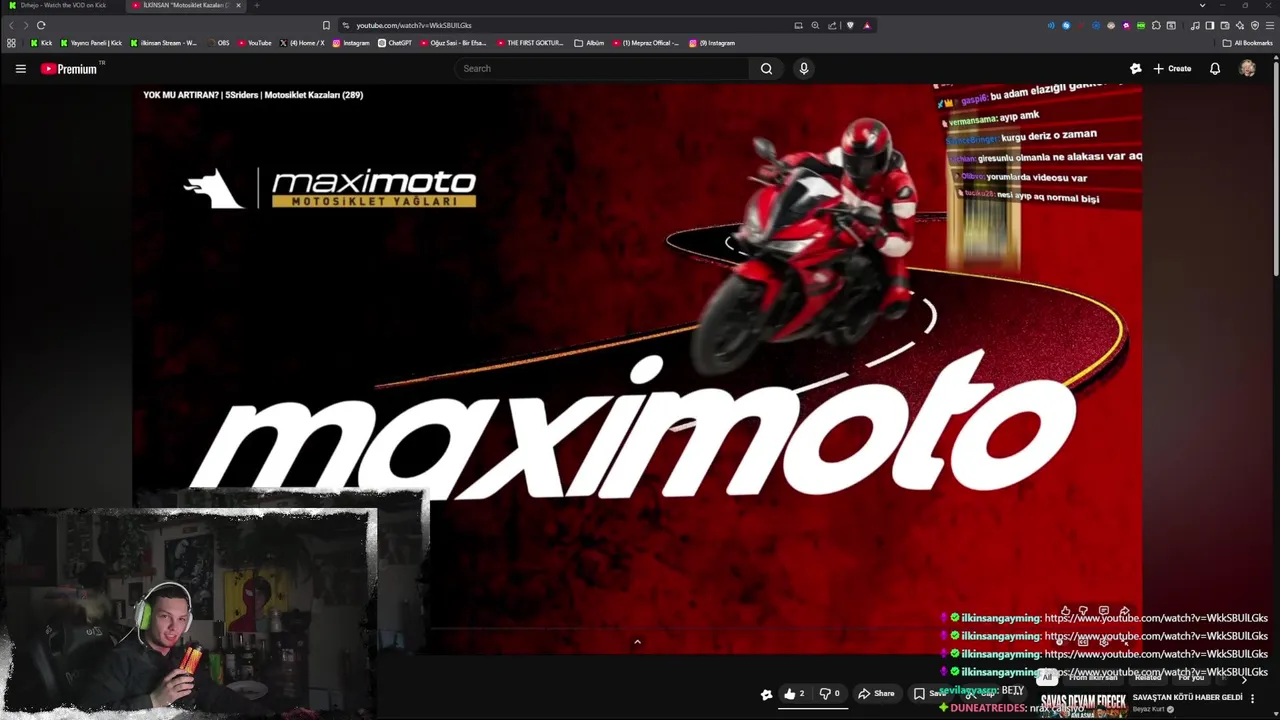Go back in browser history
This screenshot has width=1280, height=720.
[x=12, y=25]
